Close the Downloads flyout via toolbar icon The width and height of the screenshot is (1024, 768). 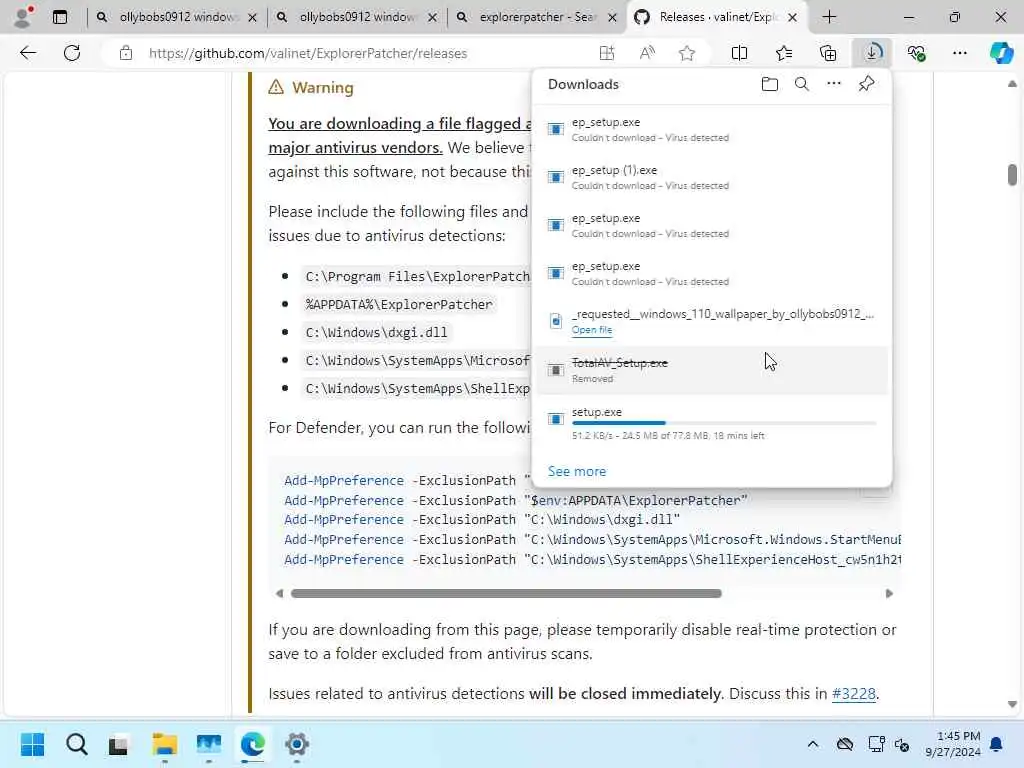point(872,53)
